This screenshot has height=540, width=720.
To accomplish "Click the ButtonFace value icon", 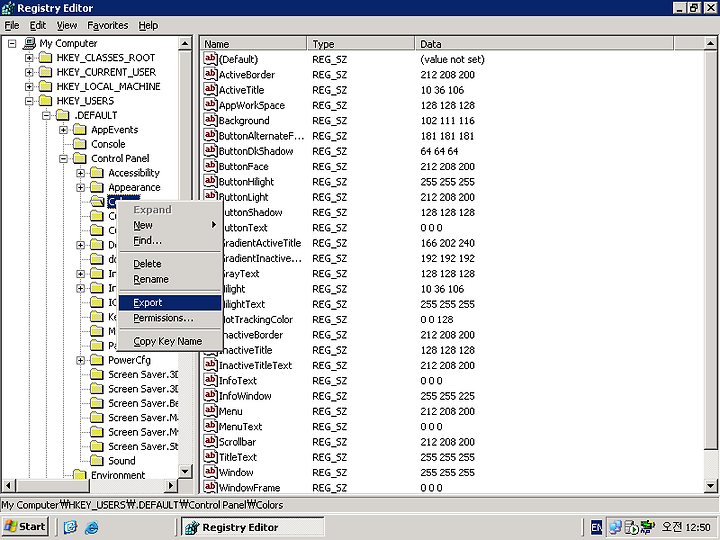I will pos(210,166).
